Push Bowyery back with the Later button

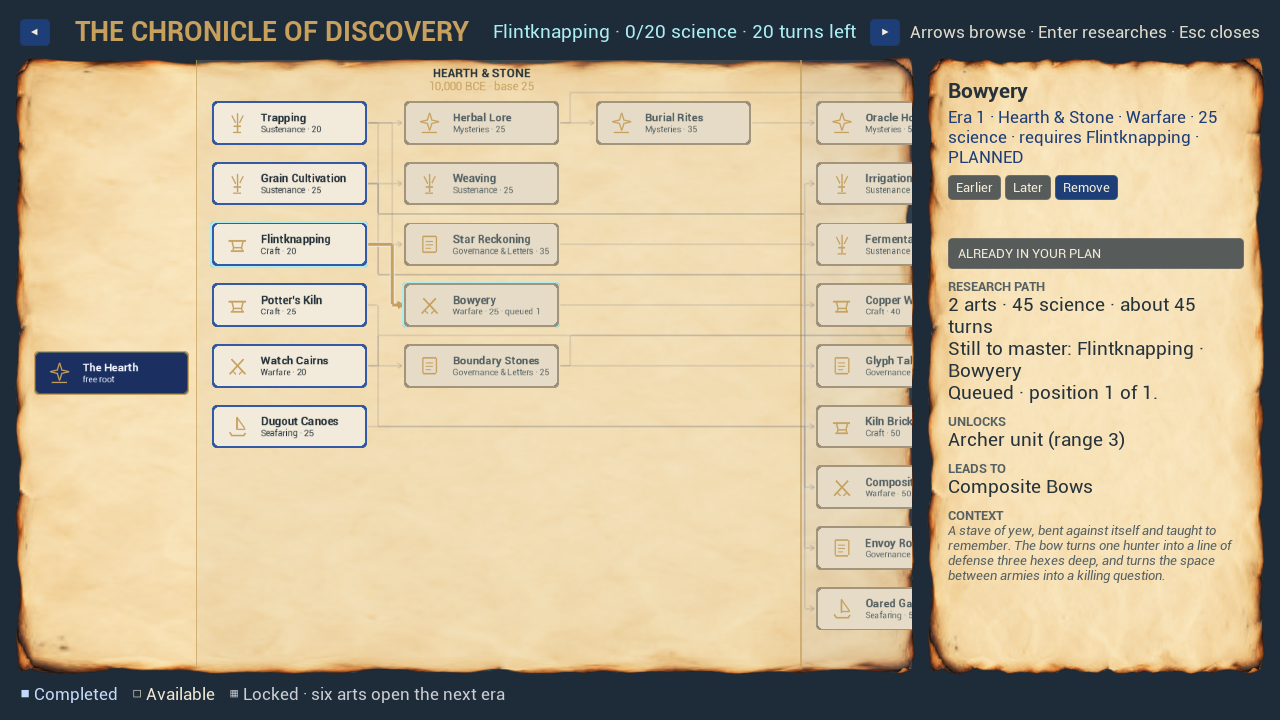pos(1028,188)
